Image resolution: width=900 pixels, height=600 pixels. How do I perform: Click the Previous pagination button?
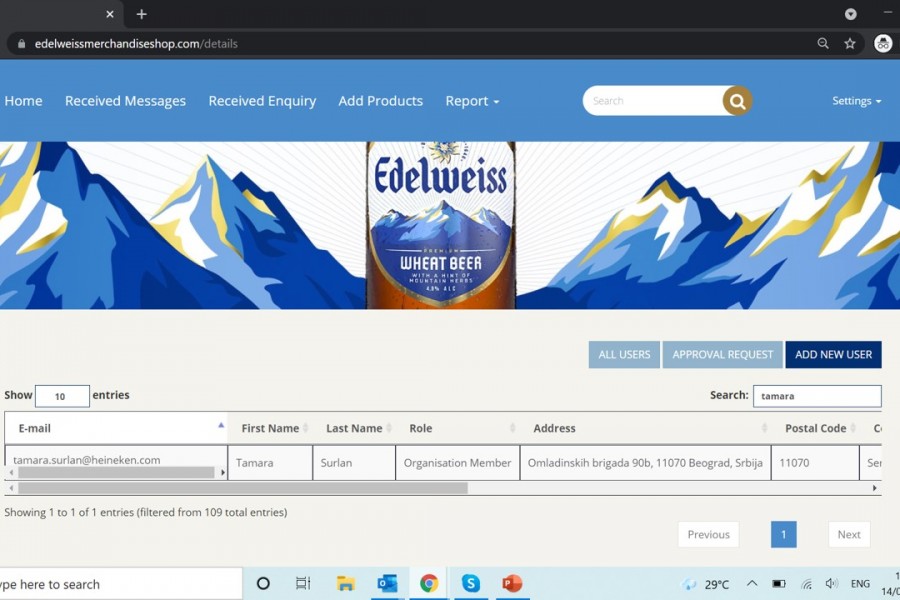(708, 535)
